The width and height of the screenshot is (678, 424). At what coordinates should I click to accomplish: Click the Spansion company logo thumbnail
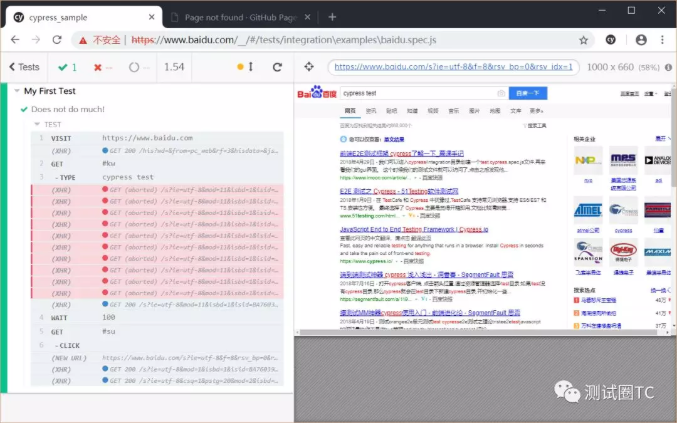pos(588,252)
